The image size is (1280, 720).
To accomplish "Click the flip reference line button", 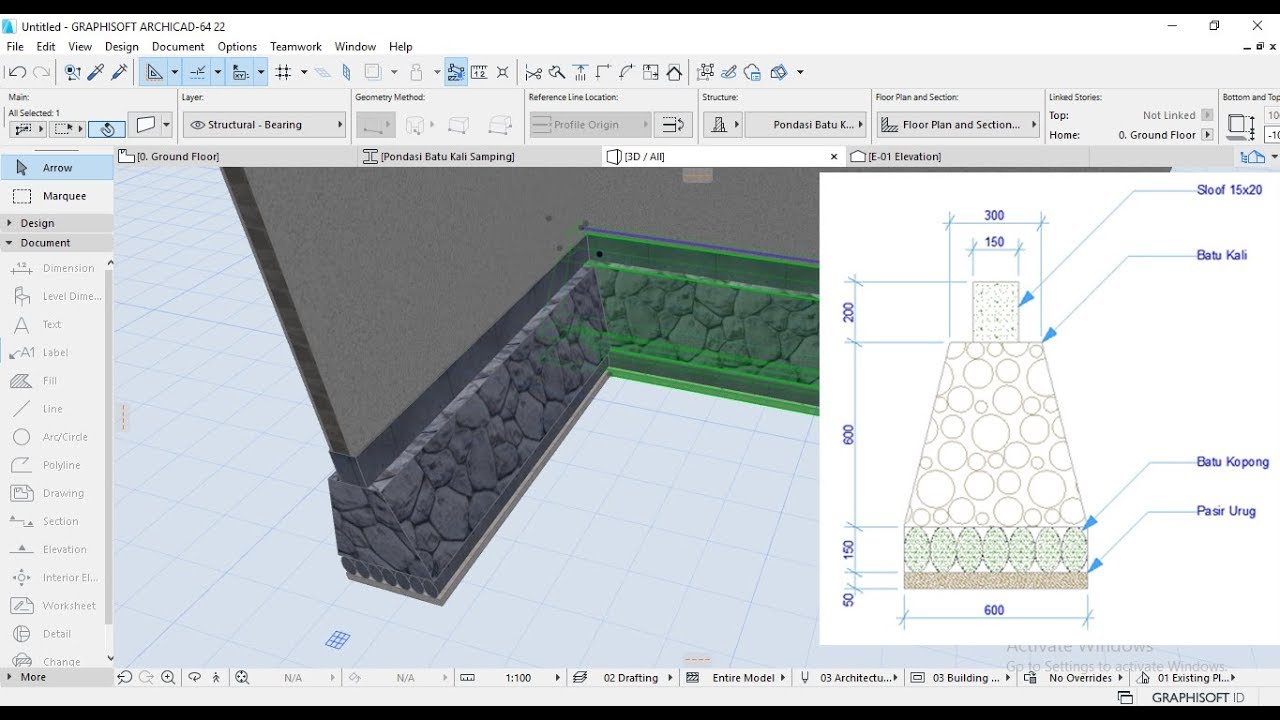I will (674, 125).
